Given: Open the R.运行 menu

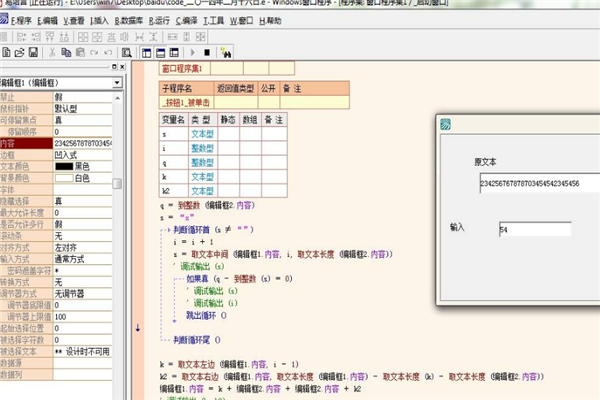Looking at the screenshot, I should point(159,21).
